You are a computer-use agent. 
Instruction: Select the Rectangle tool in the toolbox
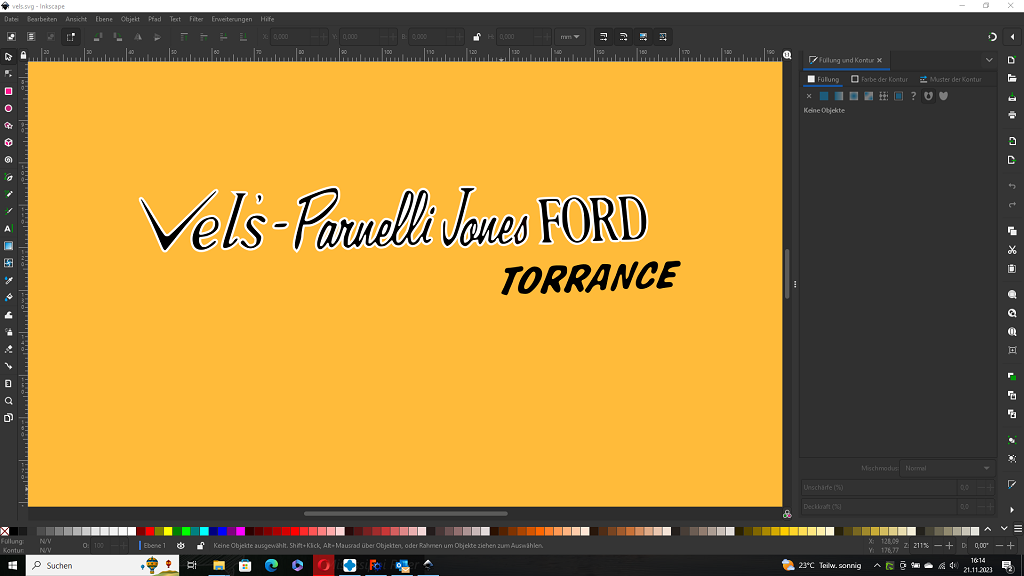pos(8,91)
